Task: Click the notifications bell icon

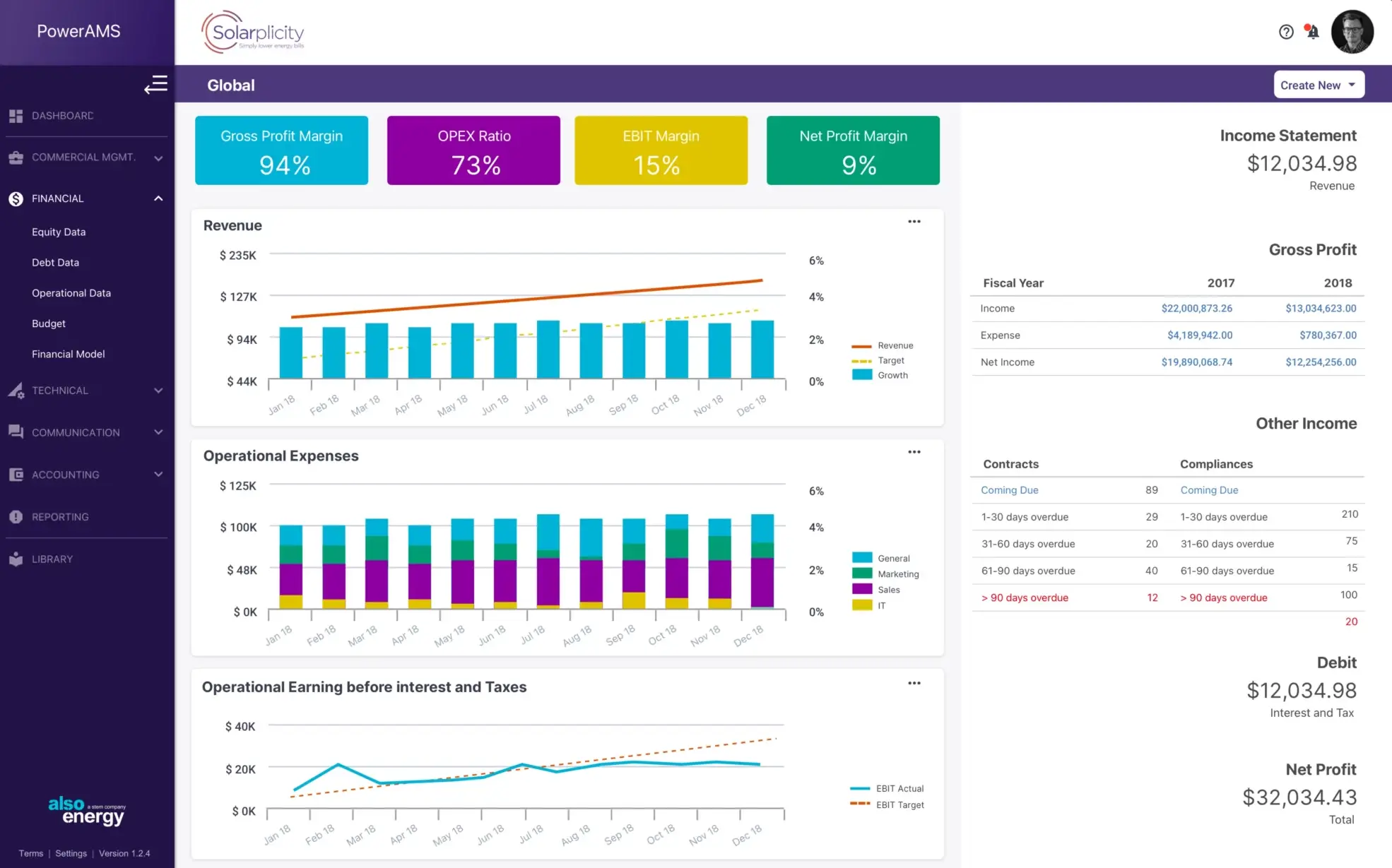Action: tap(1312, 32)
